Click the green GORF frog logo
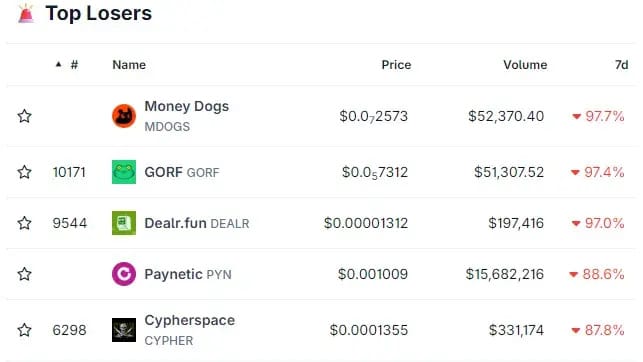Screen dimensions: 643x362 [x=124, y=172]
